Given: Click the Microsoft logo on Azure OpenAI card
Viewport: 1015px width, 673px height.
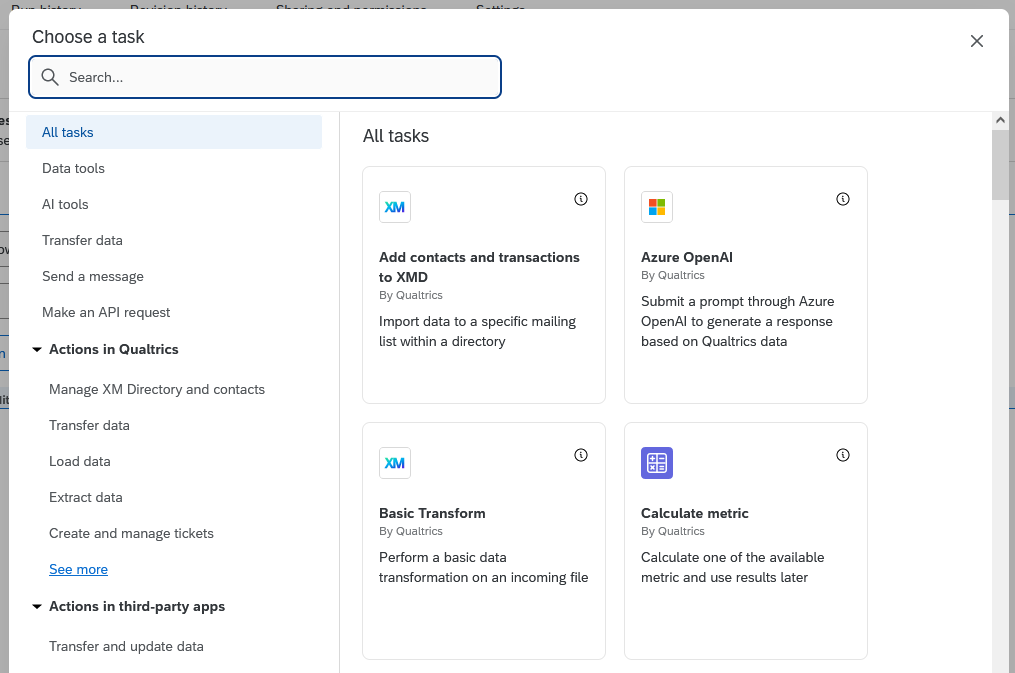Looking at the screenshot, I should [x=657, y=207].
